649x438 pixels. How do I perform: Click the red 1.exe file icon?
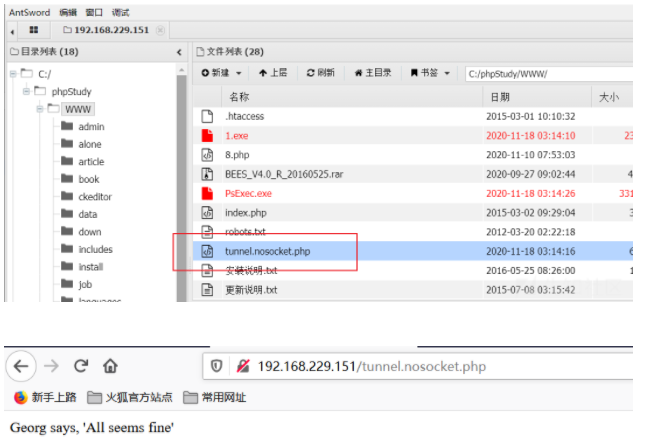207,135
